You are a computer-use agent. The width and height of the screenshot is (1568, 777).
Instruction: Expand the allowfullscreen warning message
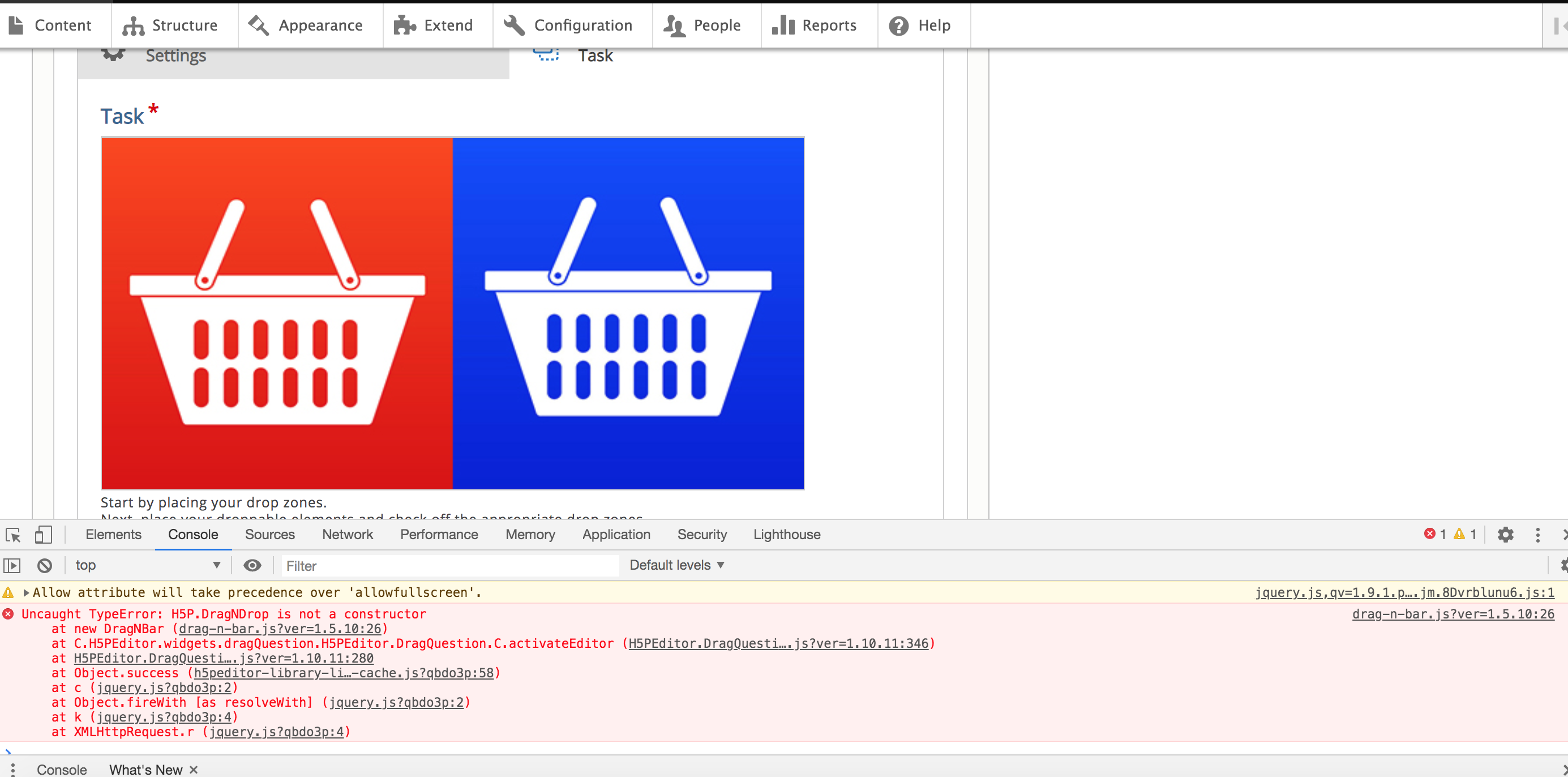25,592
